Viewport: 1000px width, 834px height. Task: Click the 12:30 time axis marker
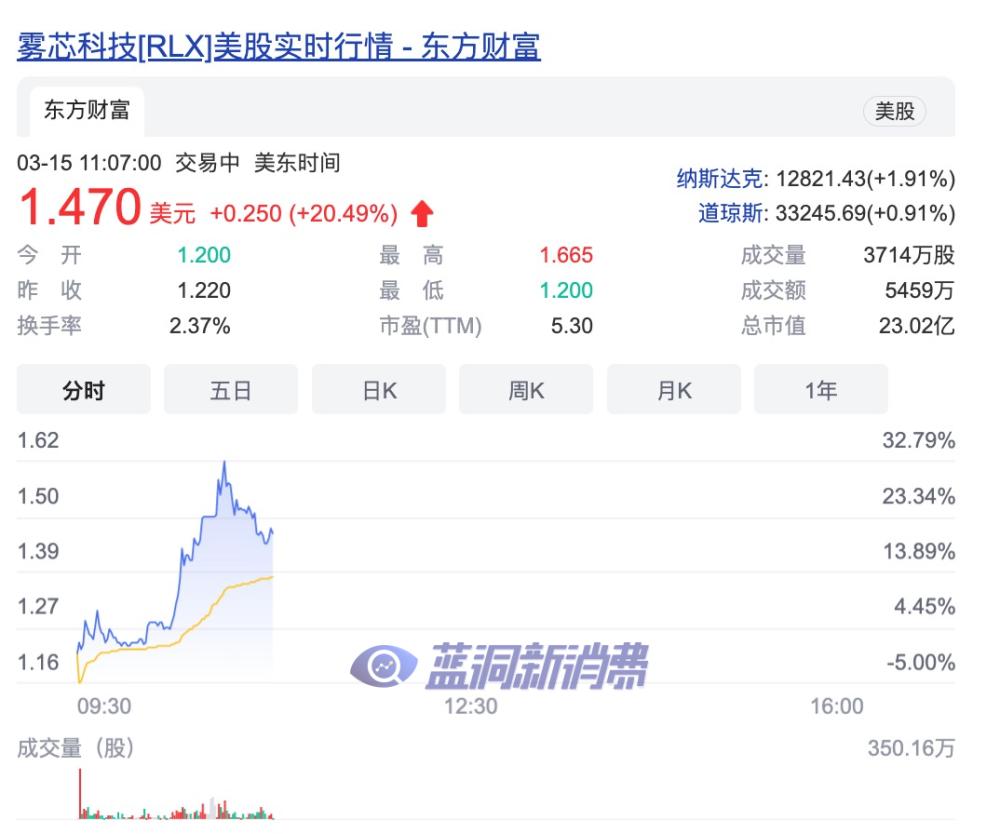pos(470,706)
